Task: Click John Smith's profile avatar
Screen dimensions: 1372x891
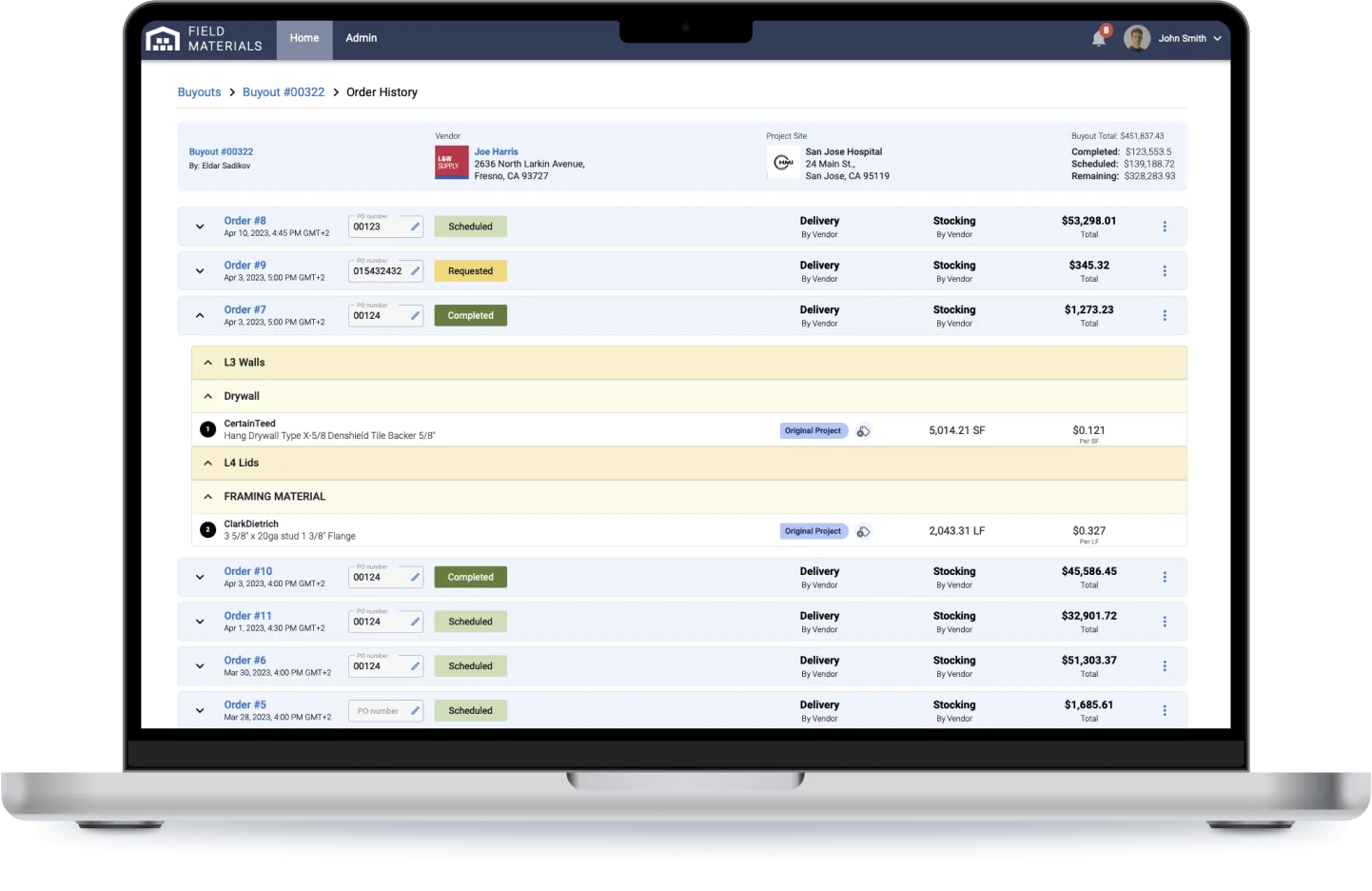Action: pos(1136,38)
